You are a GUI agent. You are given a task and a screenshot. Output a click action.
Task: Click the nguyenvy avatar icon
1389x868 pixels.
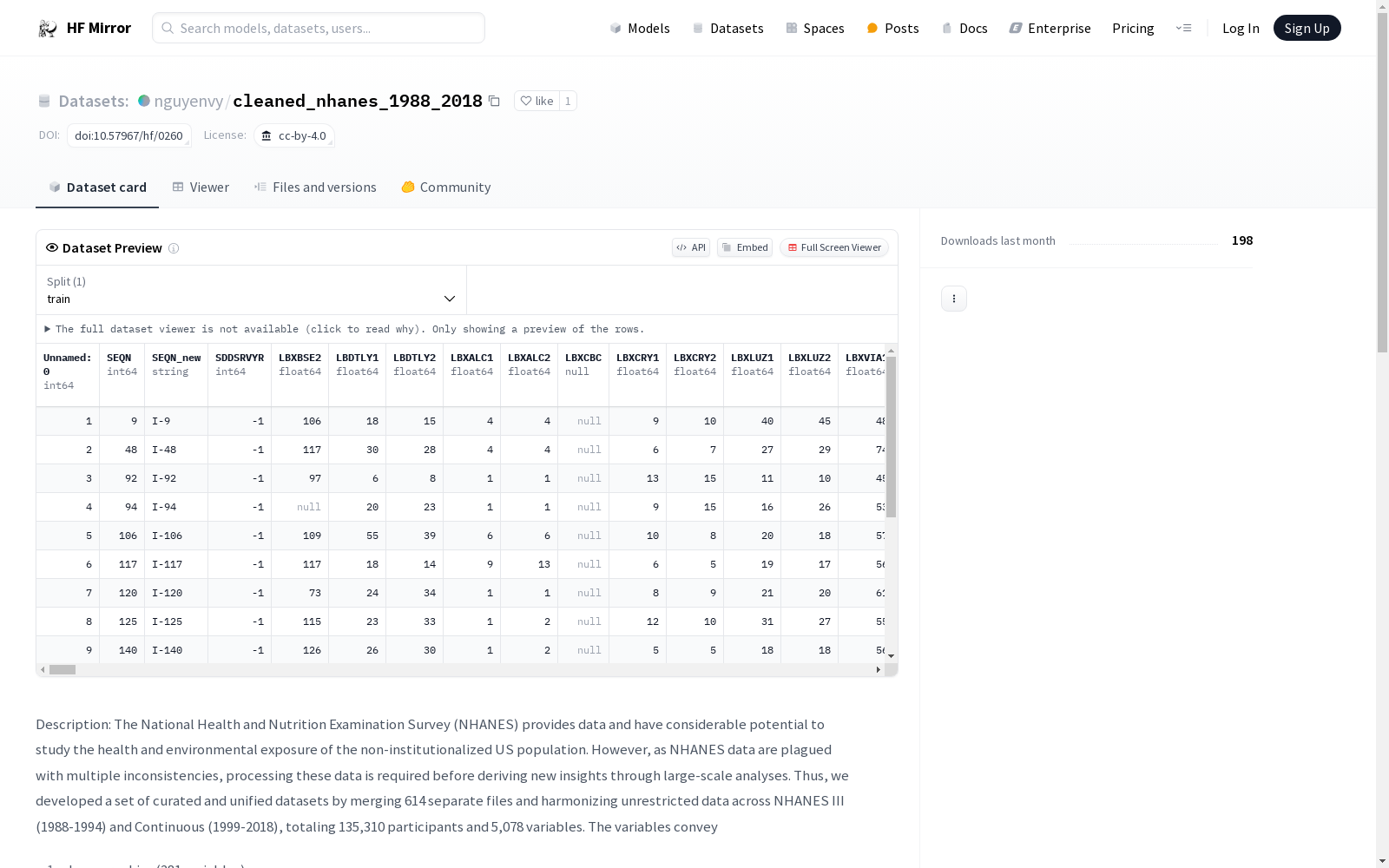pos(144,101)
